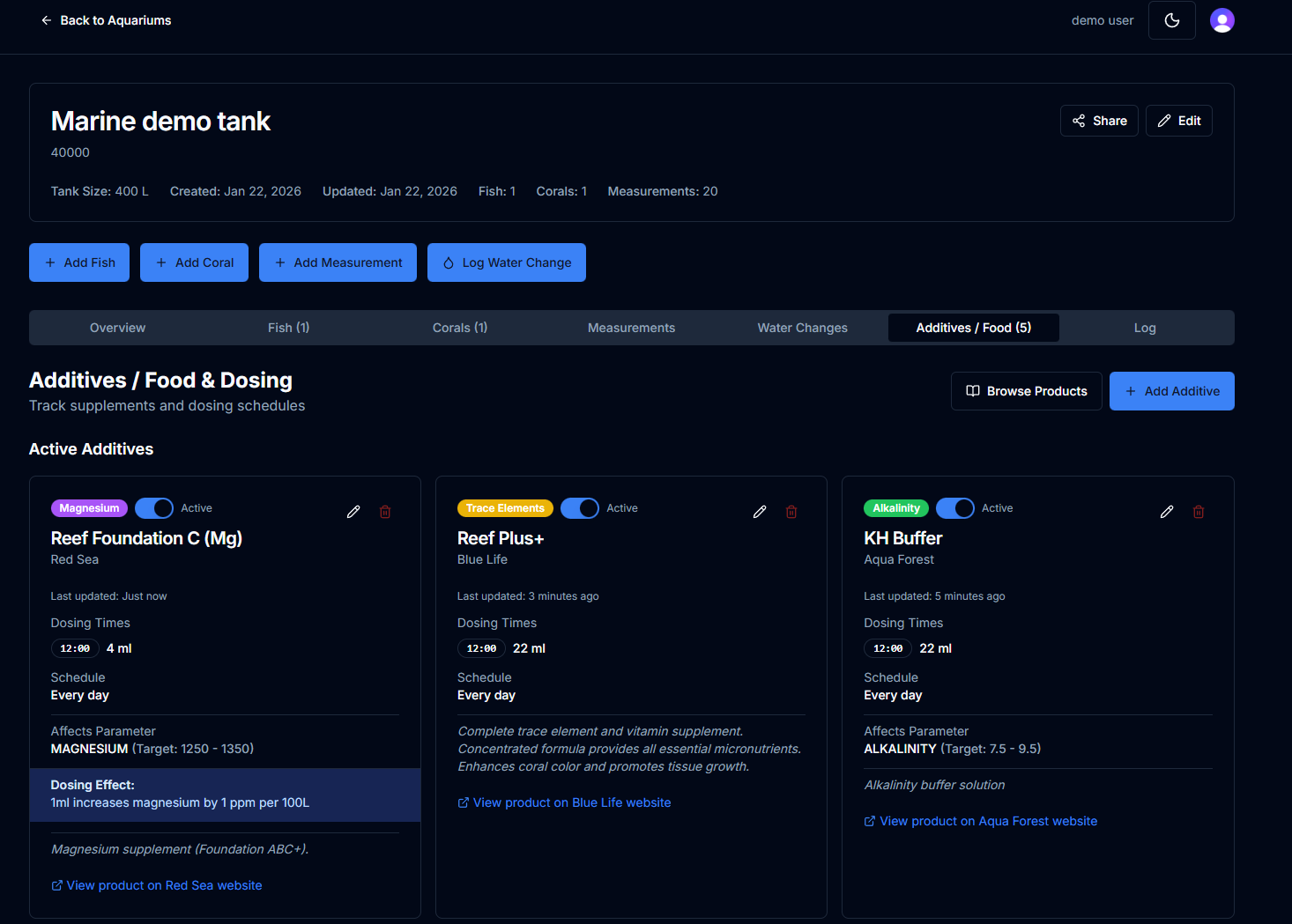This screenshot has height=924, width=1292.
Task: Go back to Aquariums list
Action: pyautogui.click(x=106, y=20)
